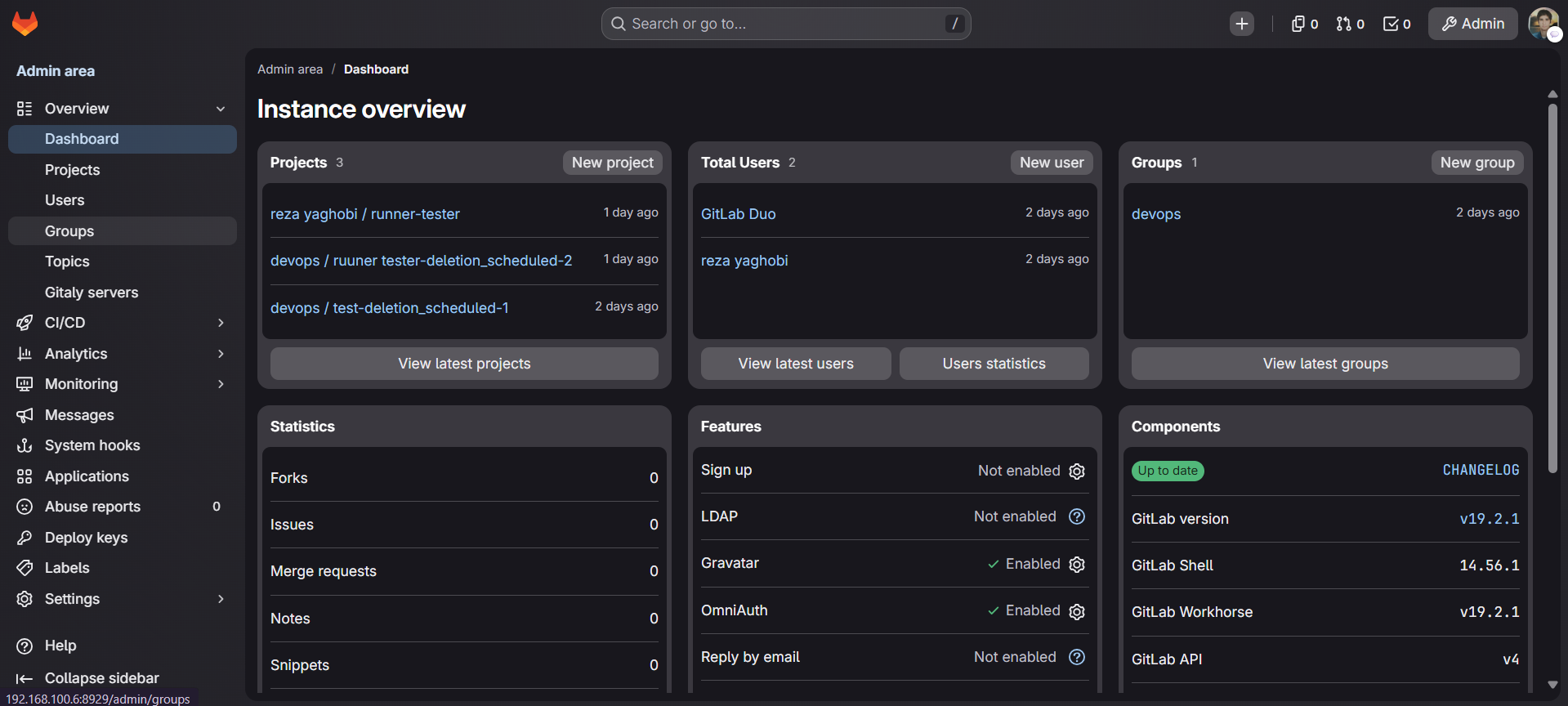This screenshot has height=706, width=1568.
Task: Open devops / ruuner tester-deletion_scheduled-2 link
Action: (x=422, y=261)
